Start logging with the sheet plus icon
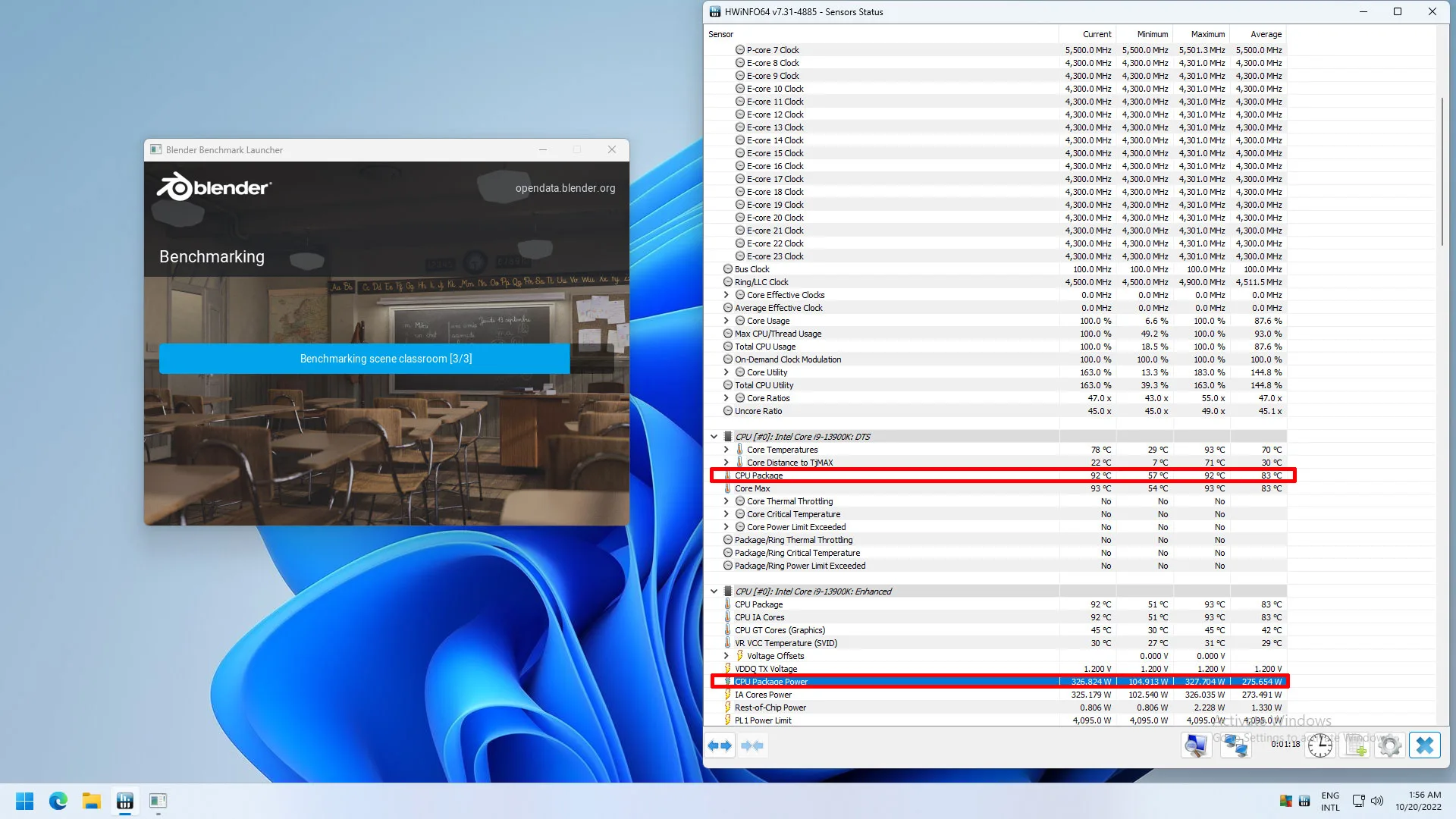This screenshot has height=819, width=1456. pos(1356,745)
